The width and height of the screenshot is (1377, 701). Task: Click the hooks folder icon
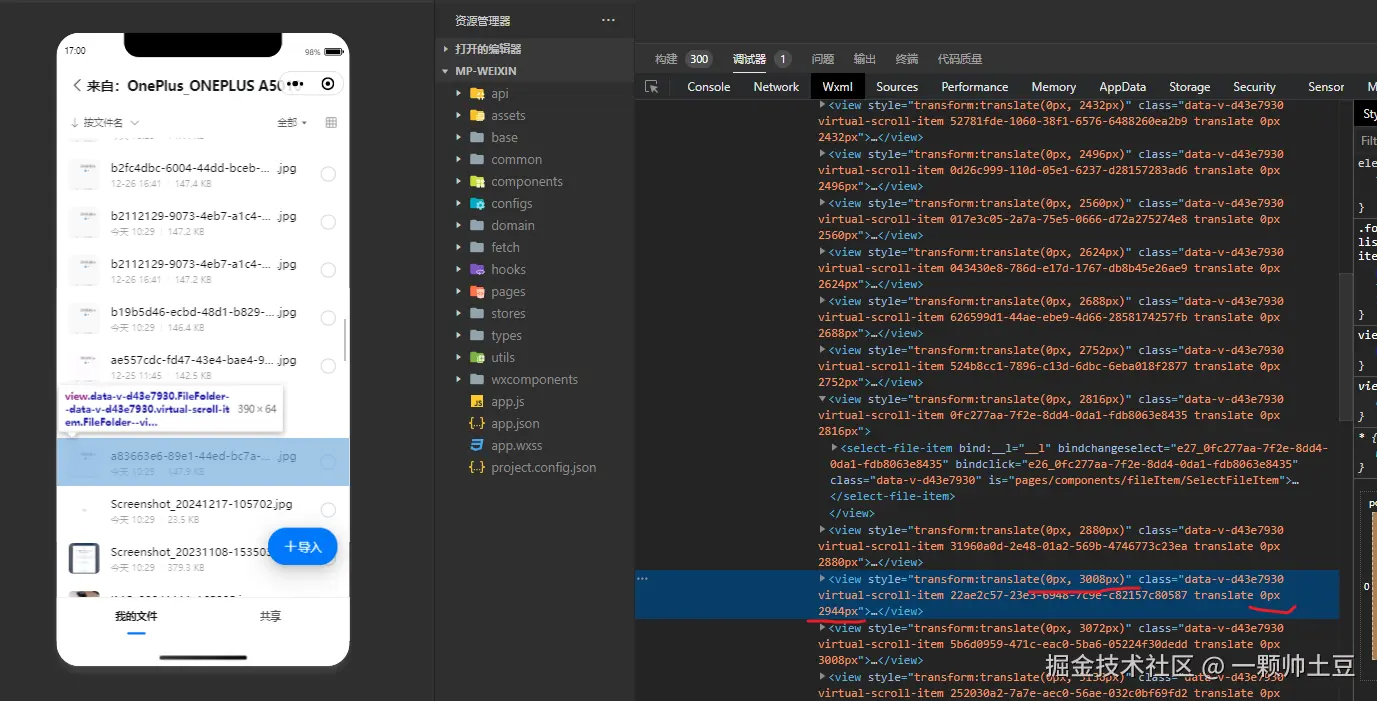tap(477, 270)
